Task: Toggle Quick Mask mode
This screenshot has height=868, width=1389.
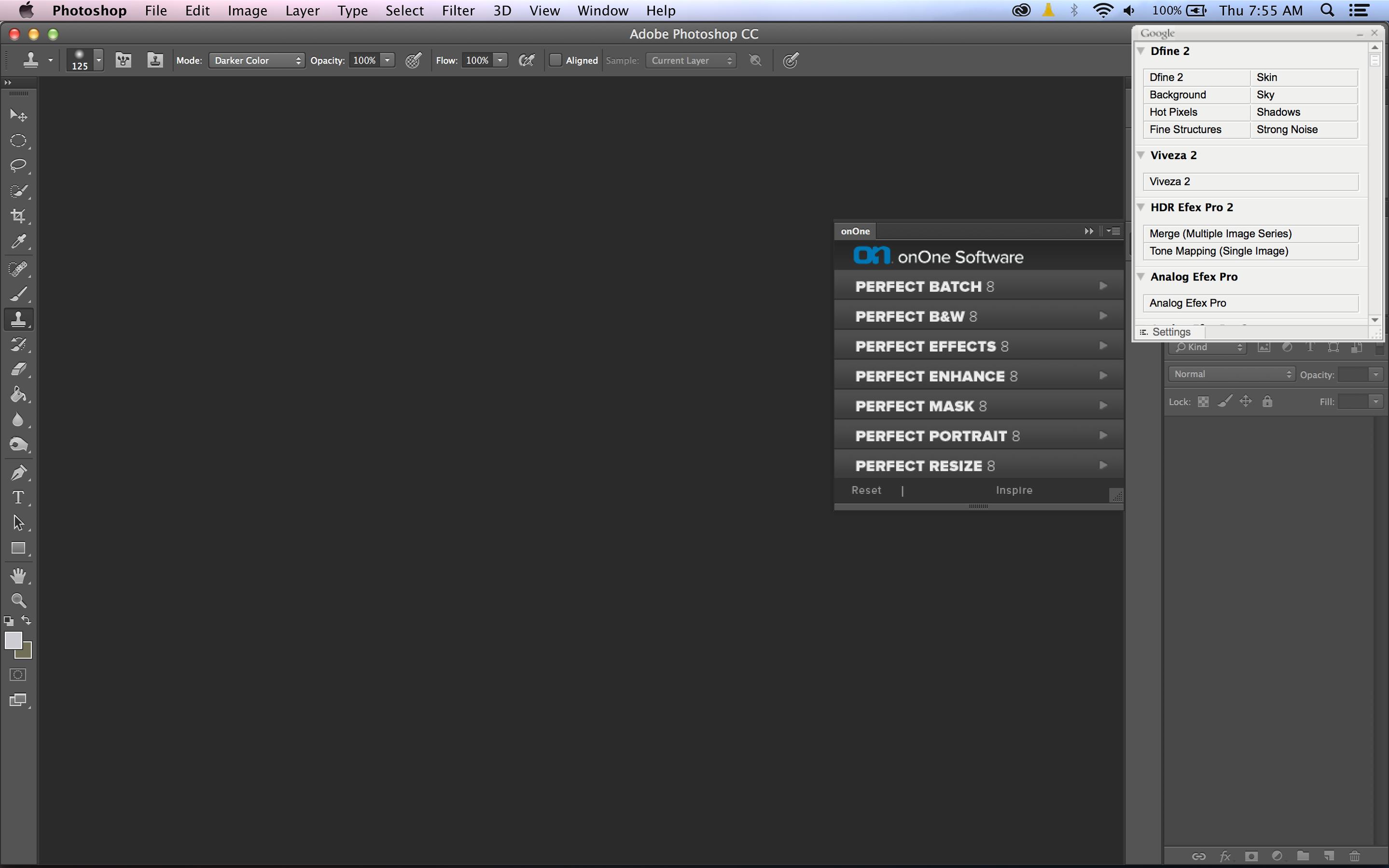Action: (x=18, y=675)
